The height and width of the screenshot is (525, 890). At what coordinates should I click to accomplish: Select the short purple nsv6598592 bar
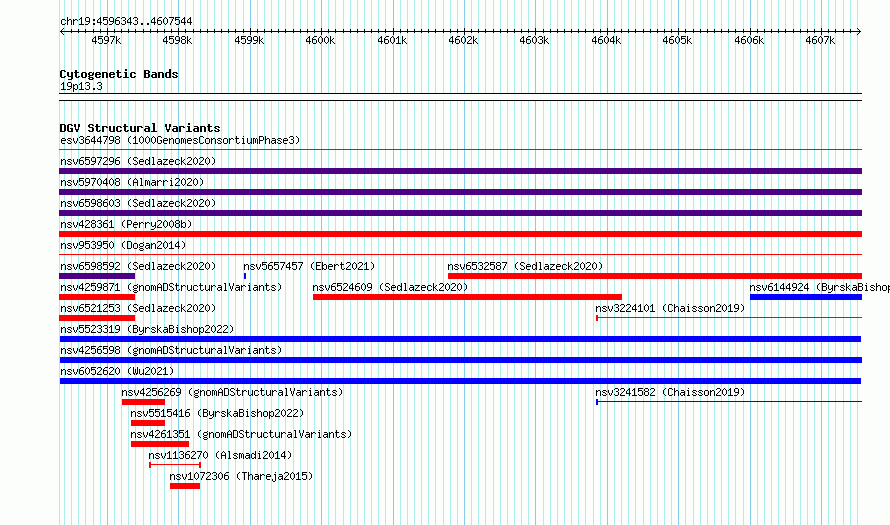point(97,276)
